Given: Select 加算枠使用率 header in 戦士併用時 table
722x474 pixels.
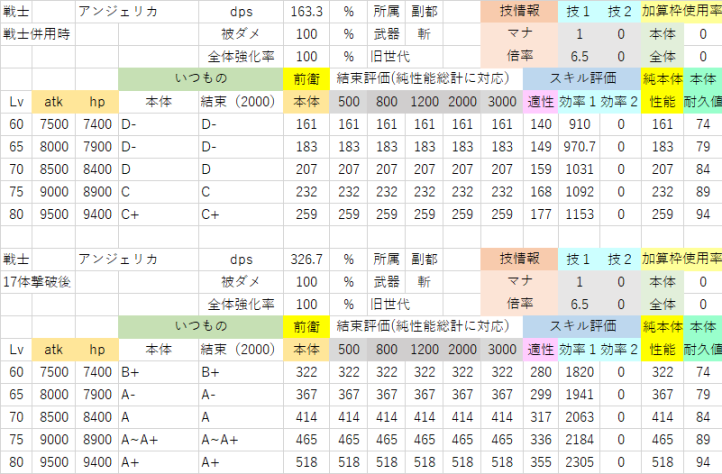Looking at the screenshot, I should [681, 12].
